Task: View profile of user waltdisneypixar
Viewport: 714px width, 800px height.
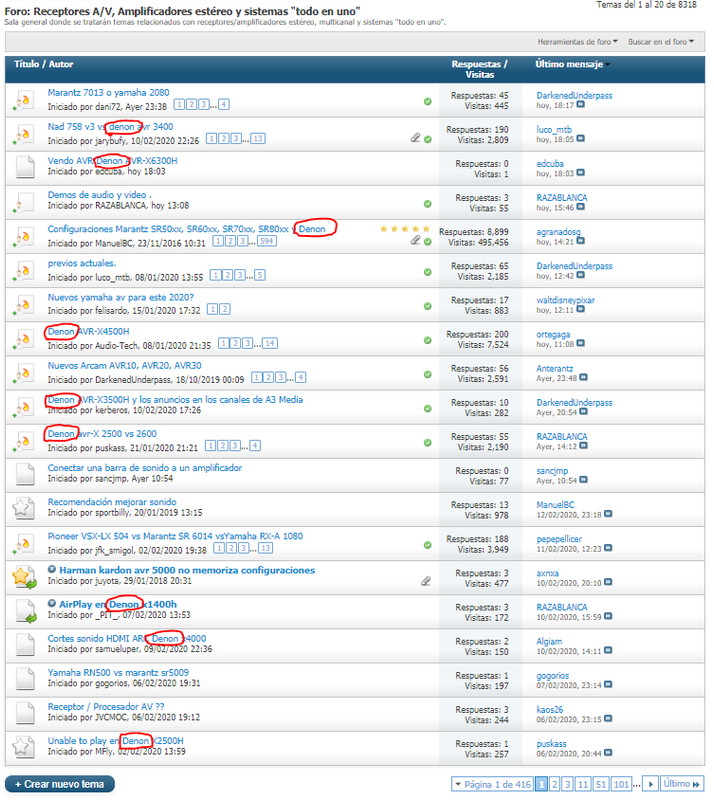Action: coord(565,301)
